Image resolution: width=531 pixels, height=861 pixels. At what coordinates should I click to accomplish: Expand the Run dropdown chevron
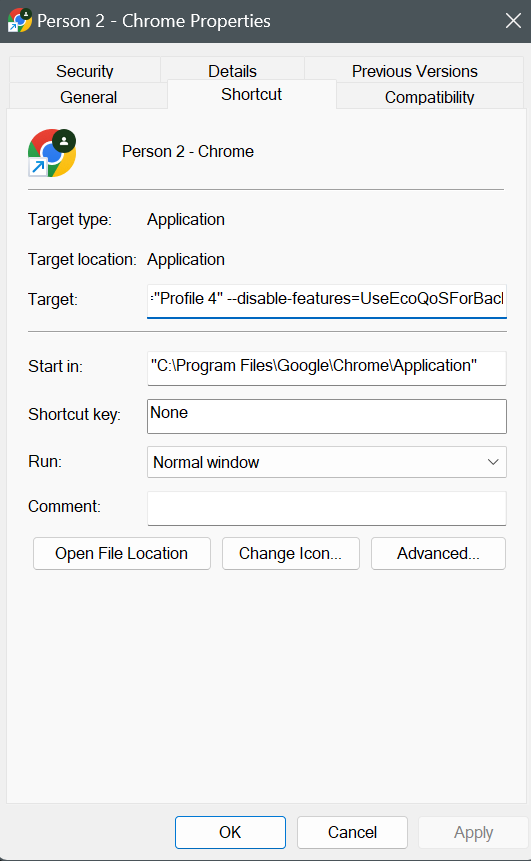(x=493, y=462)
